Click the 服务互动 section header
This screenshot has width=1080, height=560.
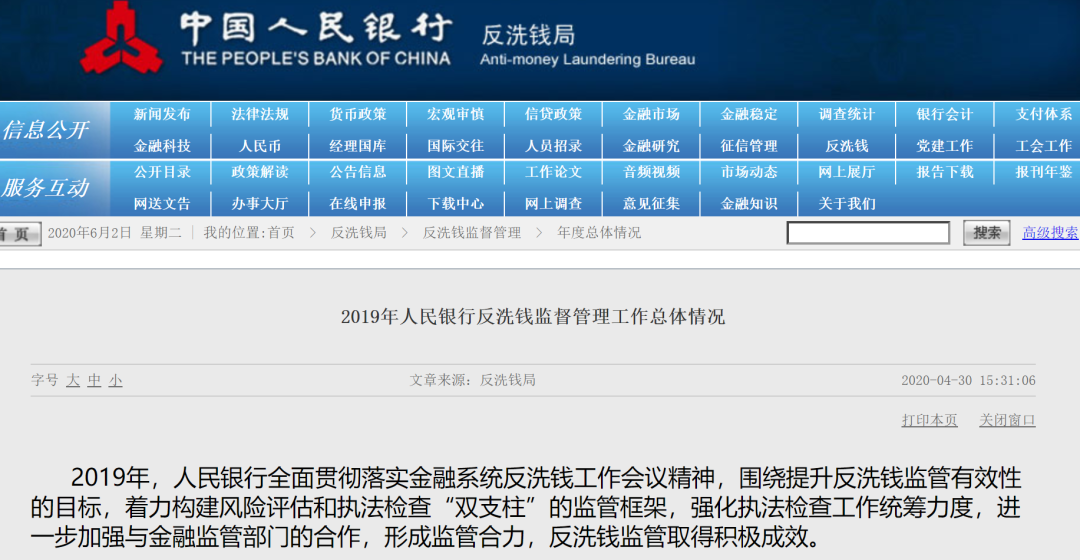coord(45,187)
